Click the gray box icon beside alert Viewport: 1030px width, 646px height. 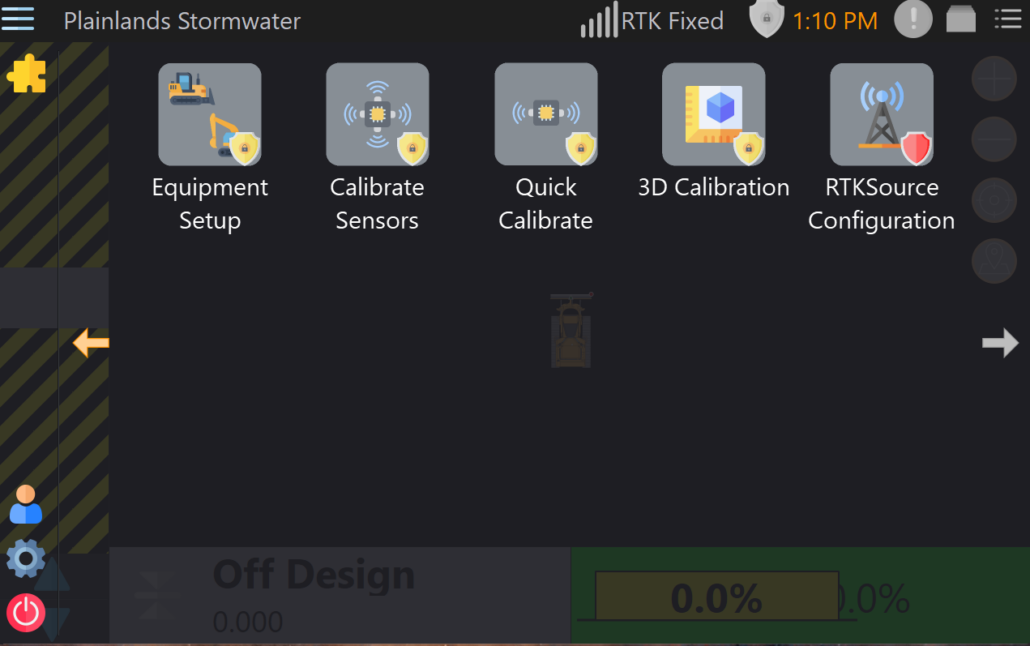pos(961,19)
